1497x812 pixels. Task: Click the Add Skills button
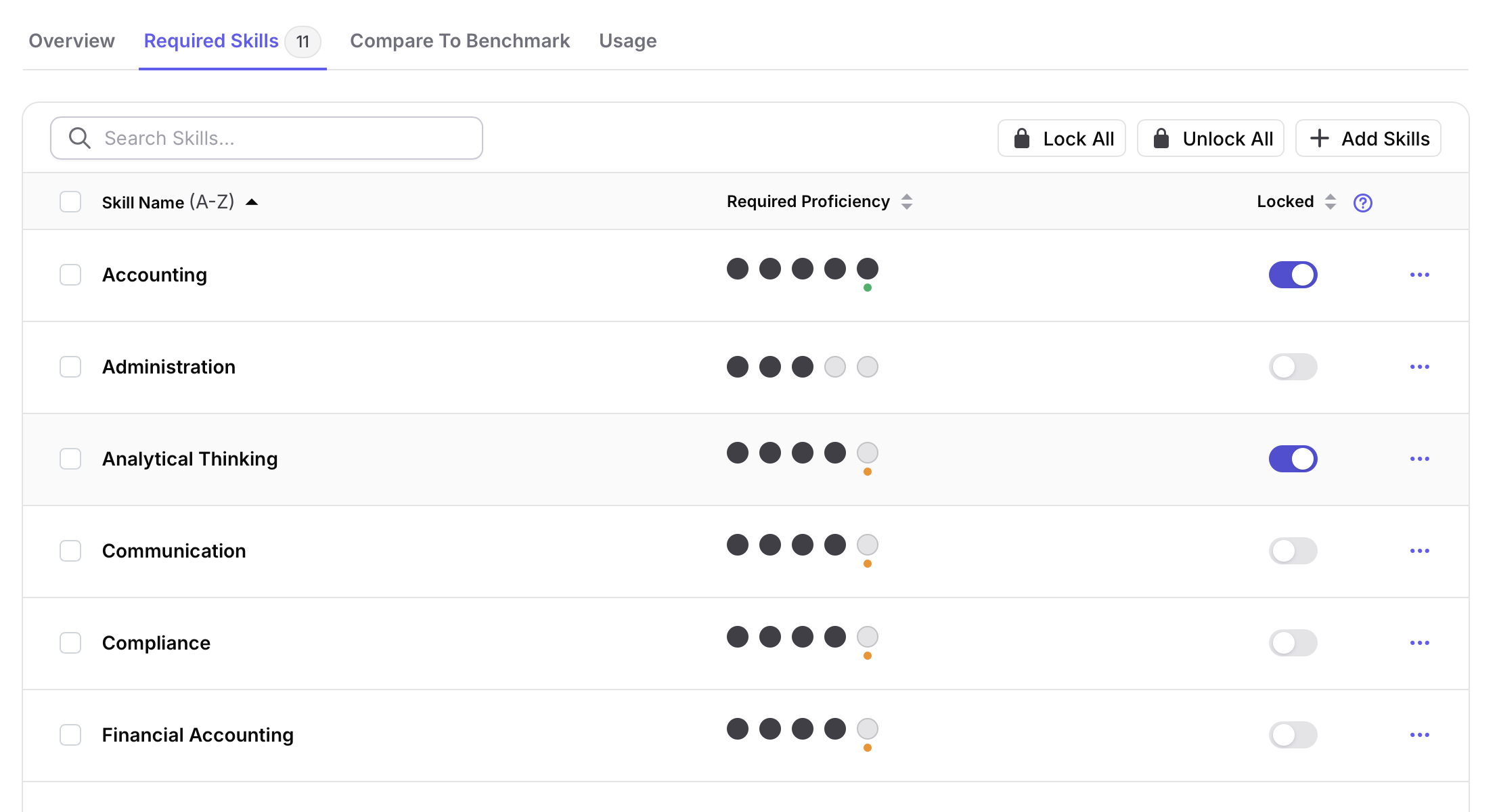tap(1368, 139)
